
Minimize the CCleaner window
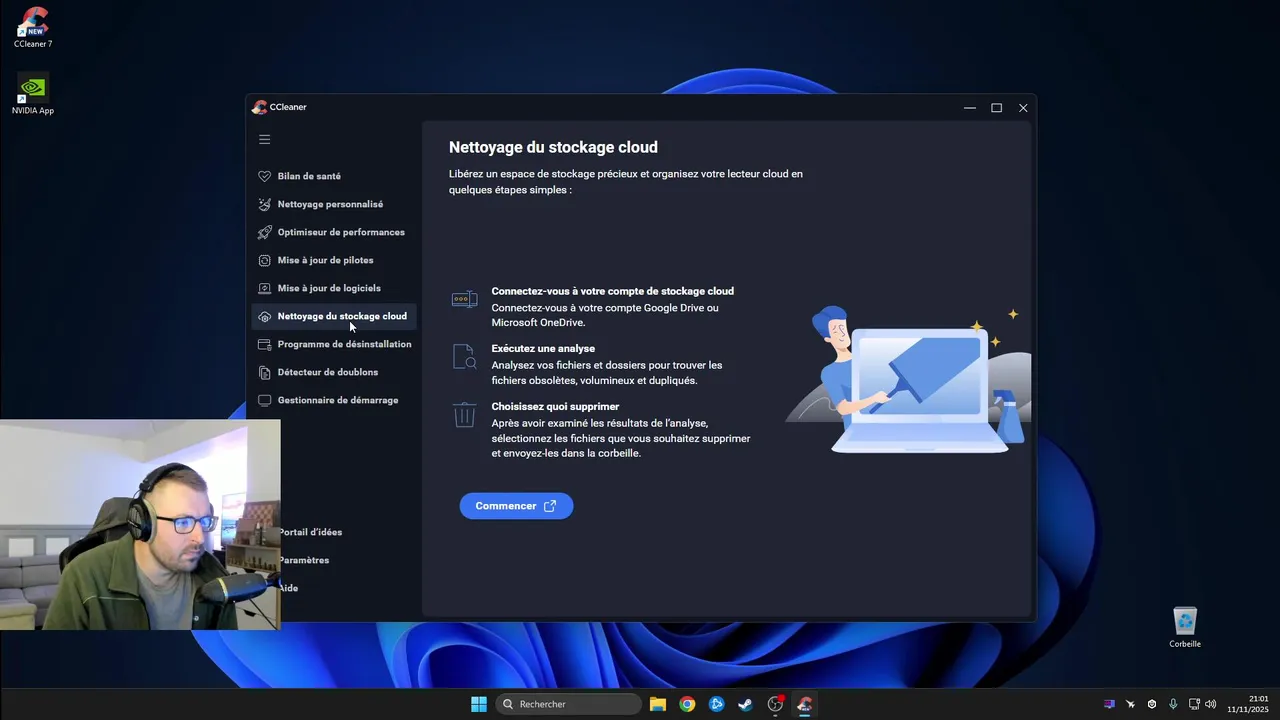tap(969, 108)
